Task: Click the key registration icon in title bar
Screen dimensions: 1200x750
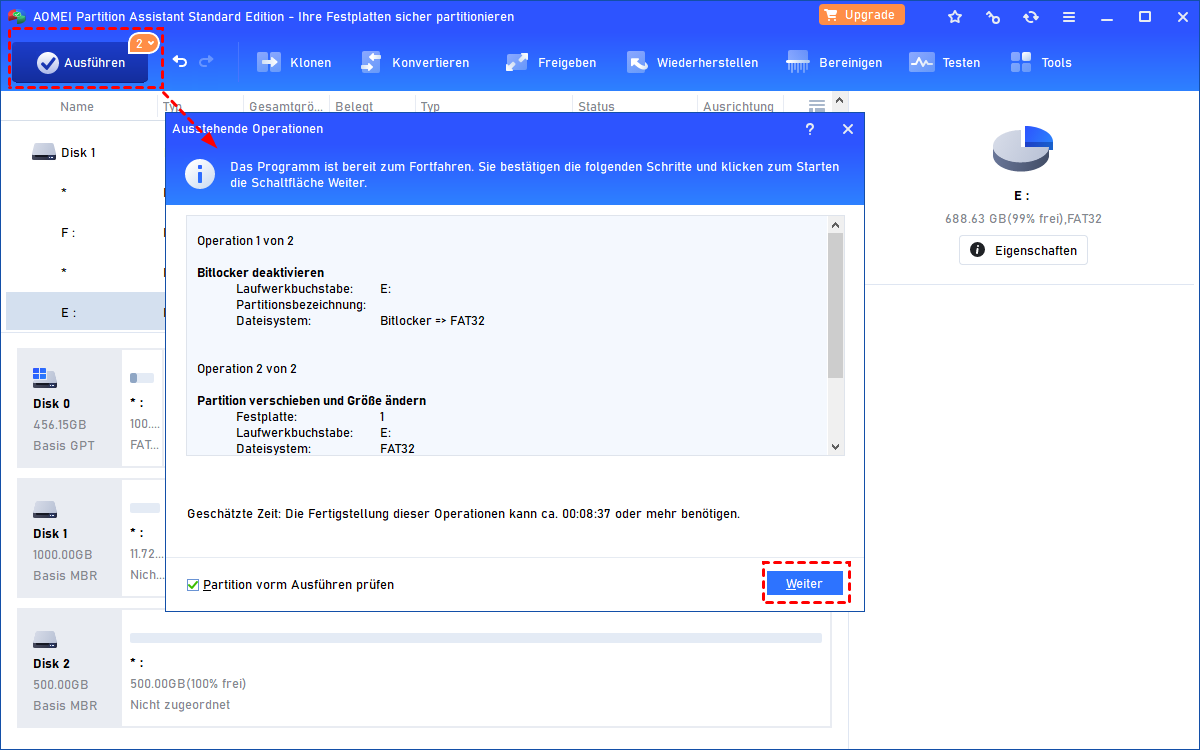Action: click(x=993, y=16)
